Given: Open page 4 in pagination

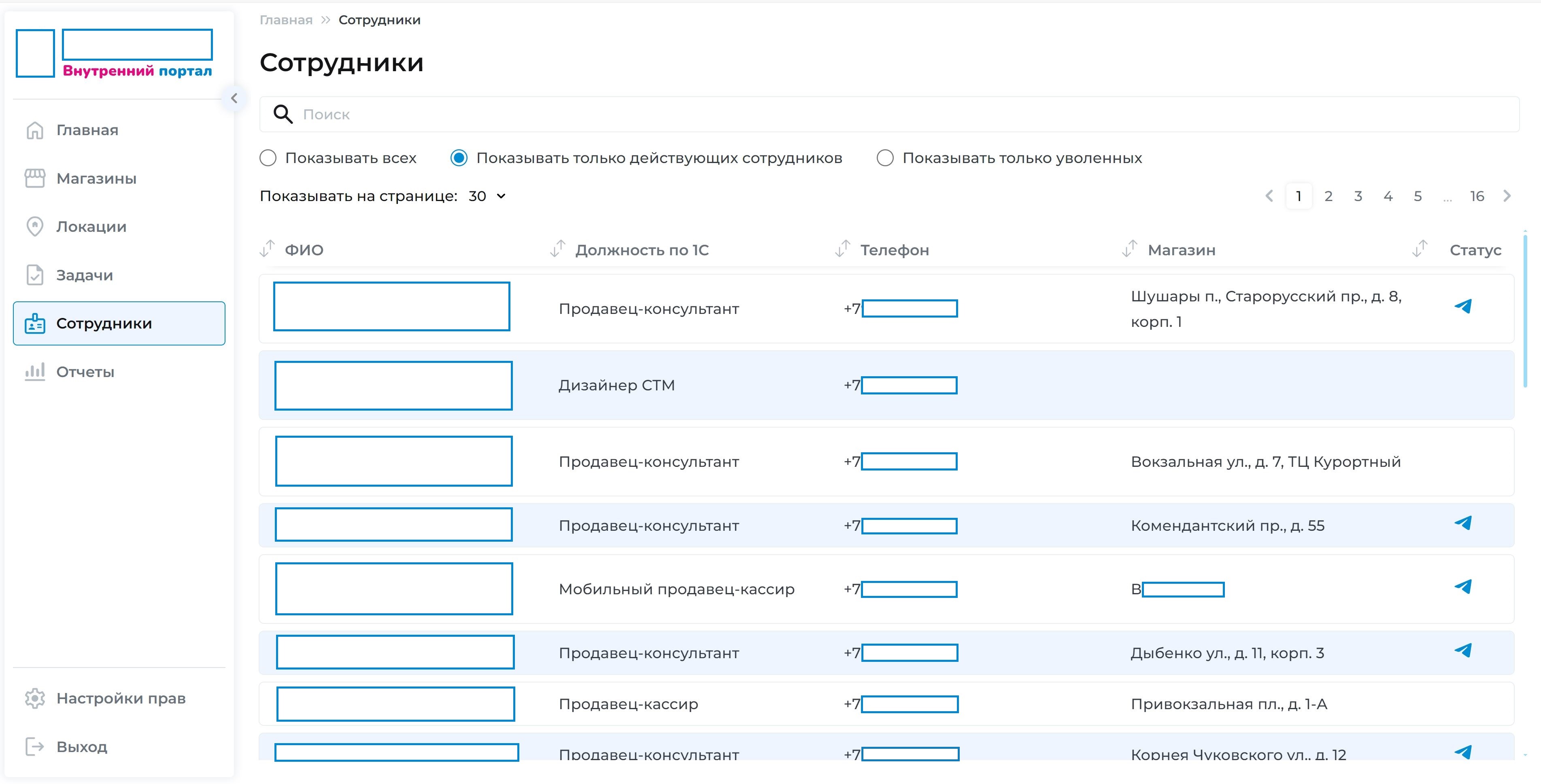Looking at the screenshot, I should pyautogui.click(x=1388, y=196).
